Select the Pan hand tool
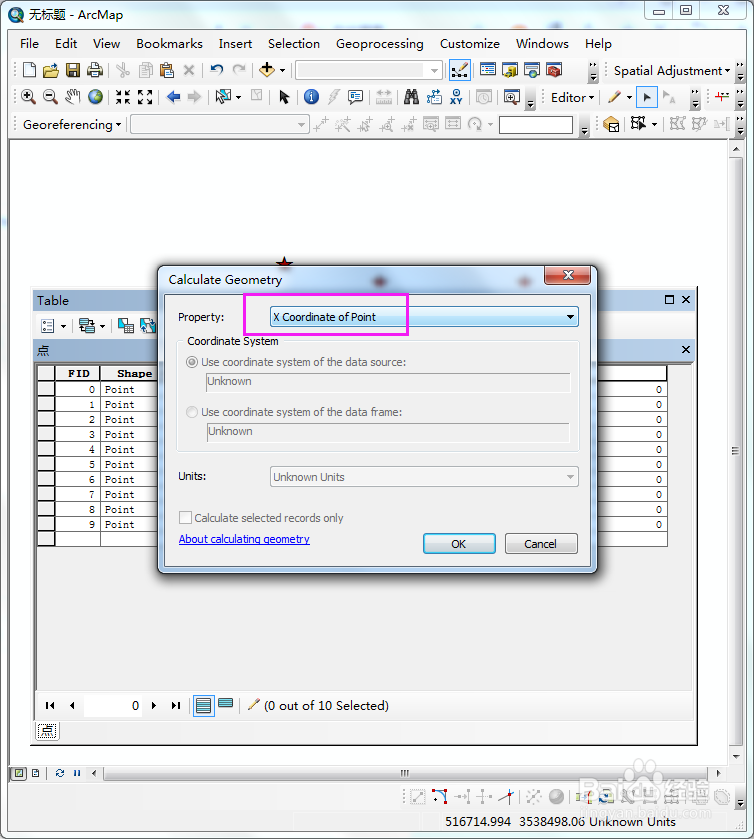The height and width of the screenshot is (839, 754). (73, 97)
